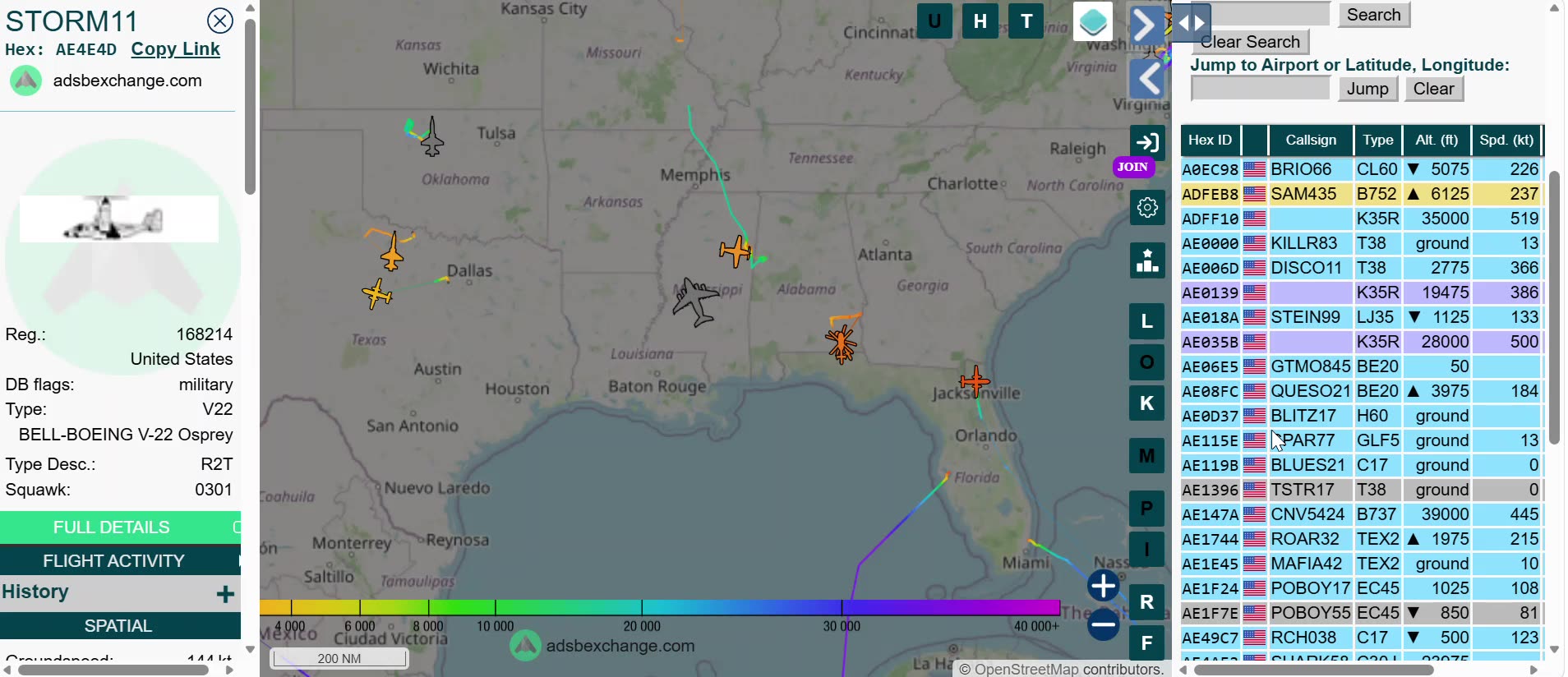The image size is (1568, 677).
Task: Click the Search button
Action: point(1373,15)
